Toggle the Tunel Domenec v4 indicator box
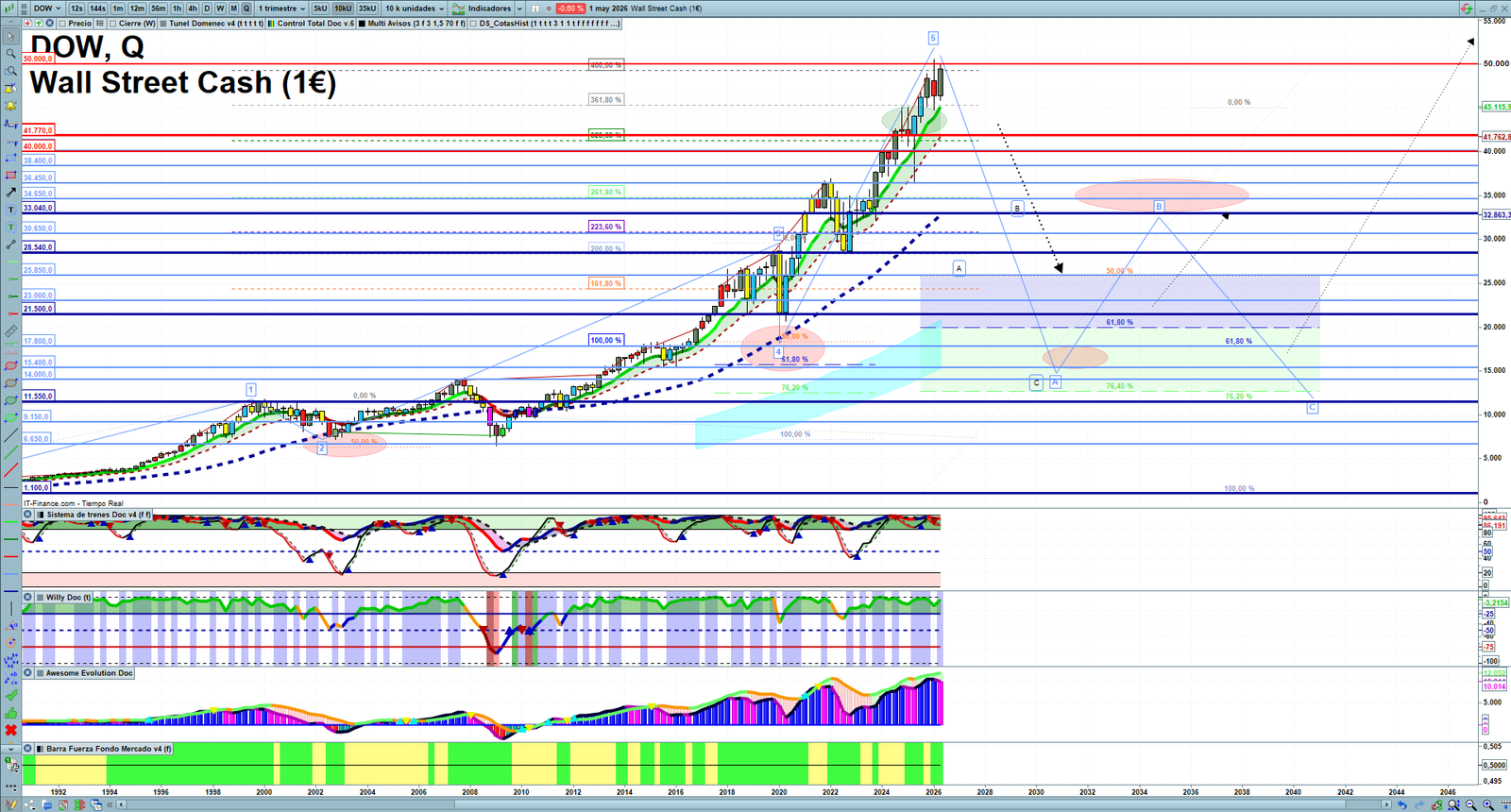 (x=162, y=24)
